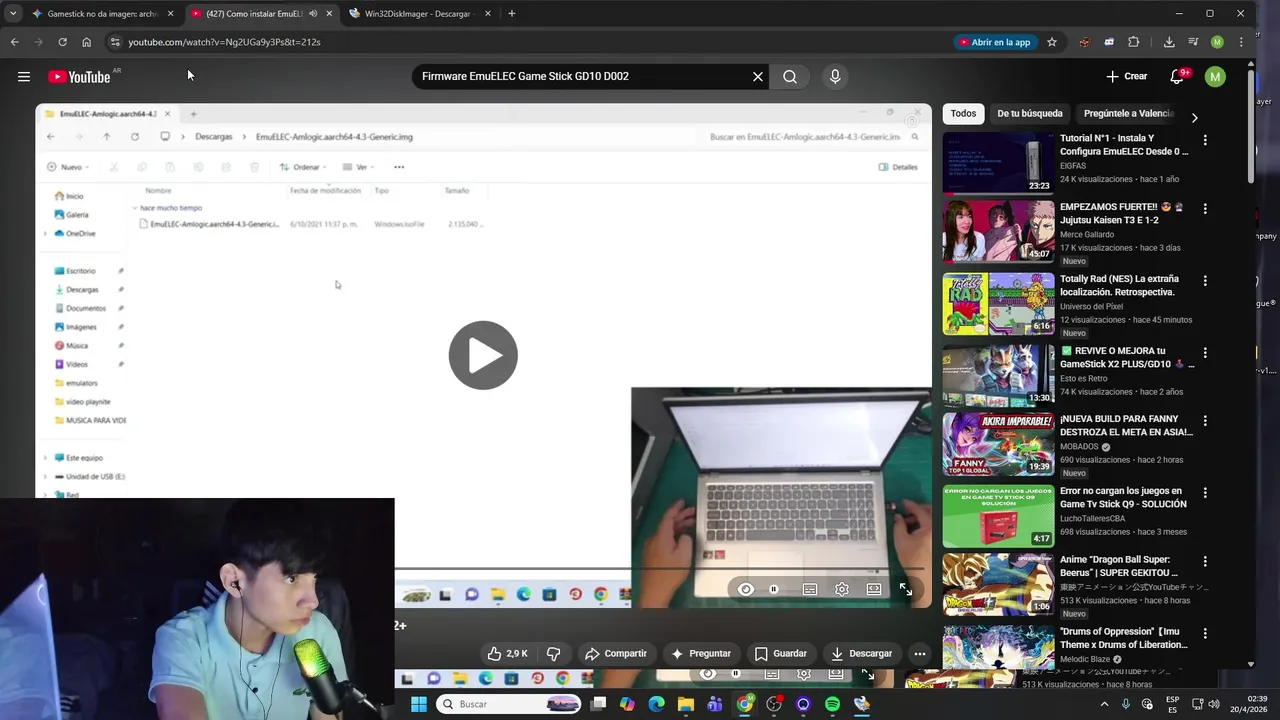
Task: Open the Totally Rad (NES) video title
Action: [1119, 286]
